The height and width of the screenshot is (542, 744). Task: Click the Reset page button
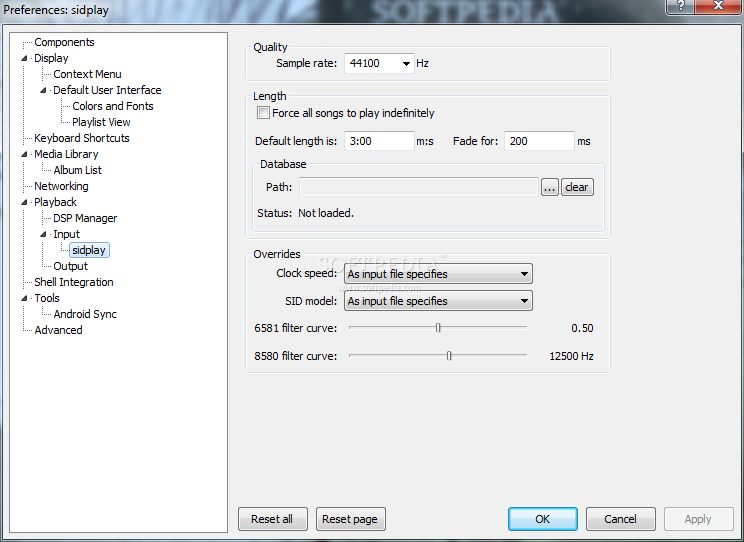(x=350, y=519)
